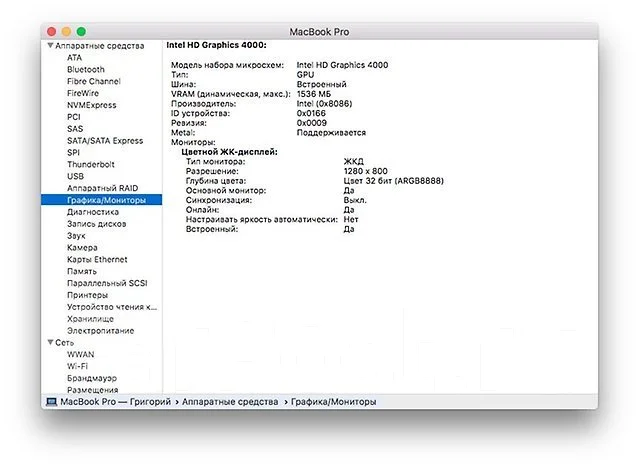This screenshot has width=640, height=469.
Task: Close window with the red button
Action: coord(51,31)
